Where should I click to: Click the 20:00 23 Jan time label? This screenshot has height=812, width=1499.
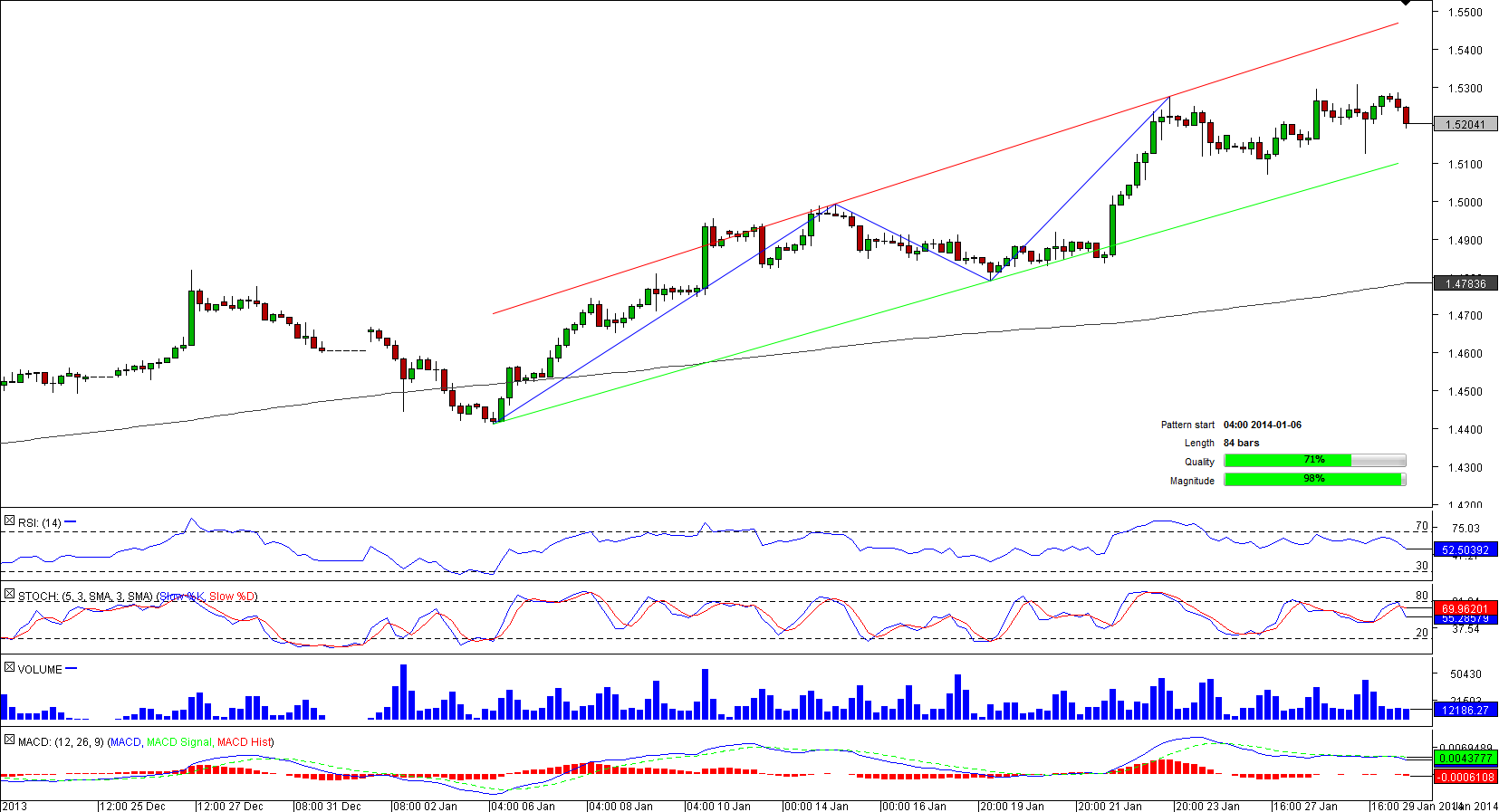(x=1208, y=807)
